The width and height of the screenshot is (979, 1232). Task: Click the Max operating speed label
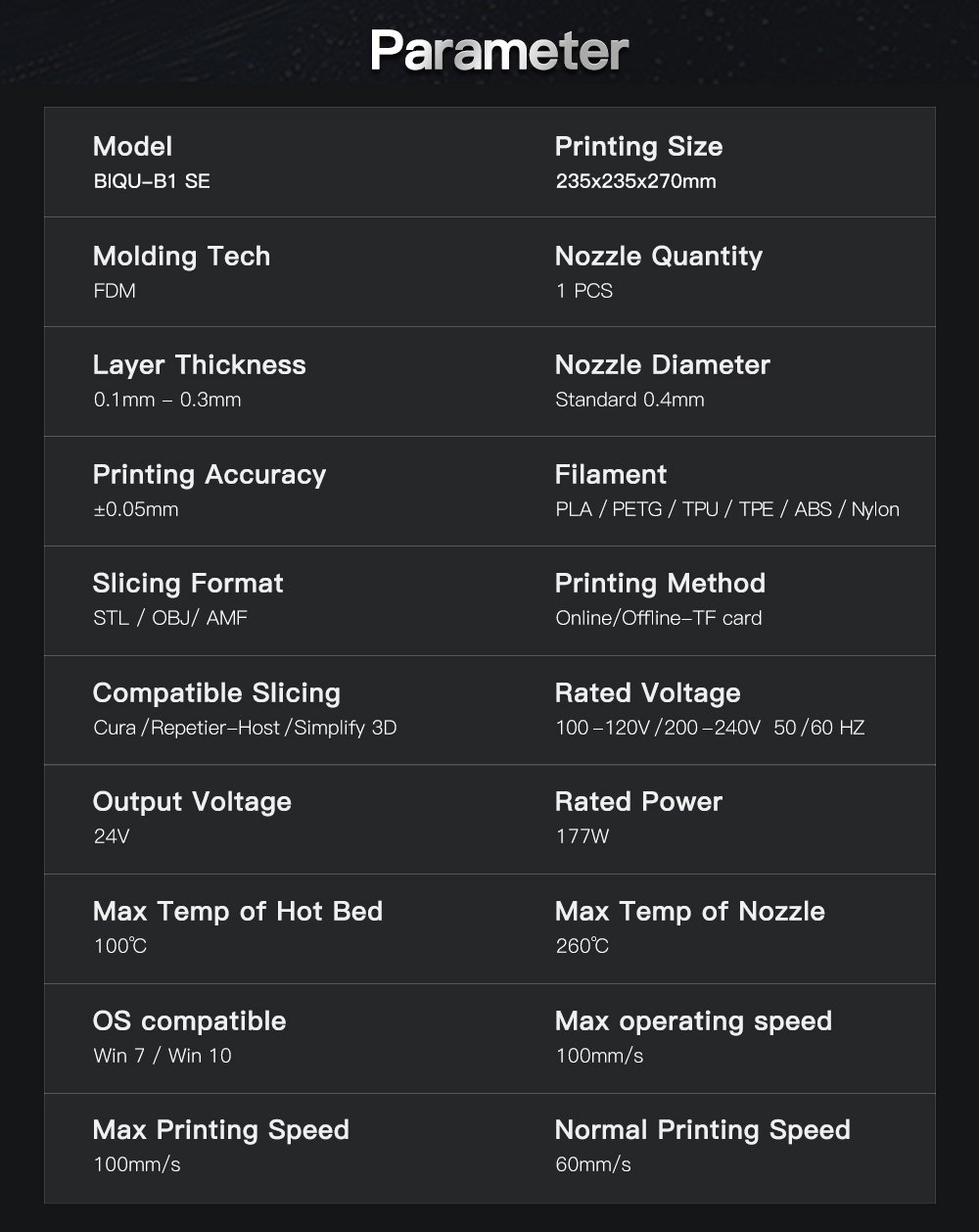pyautogui.click(x=693, y=1021)
